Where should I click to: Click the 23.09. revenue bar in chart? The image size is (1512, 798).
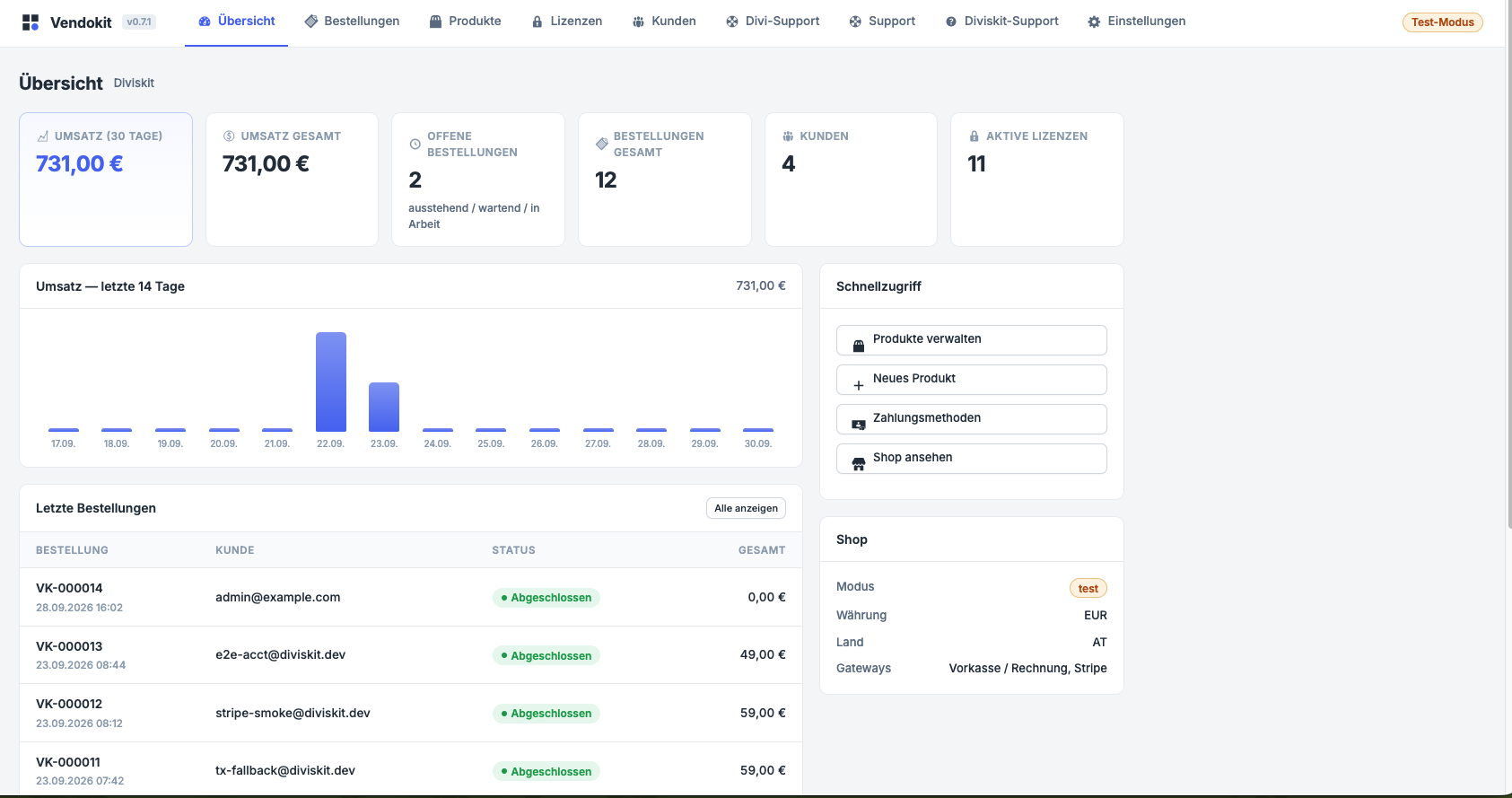tap(384, 407)
